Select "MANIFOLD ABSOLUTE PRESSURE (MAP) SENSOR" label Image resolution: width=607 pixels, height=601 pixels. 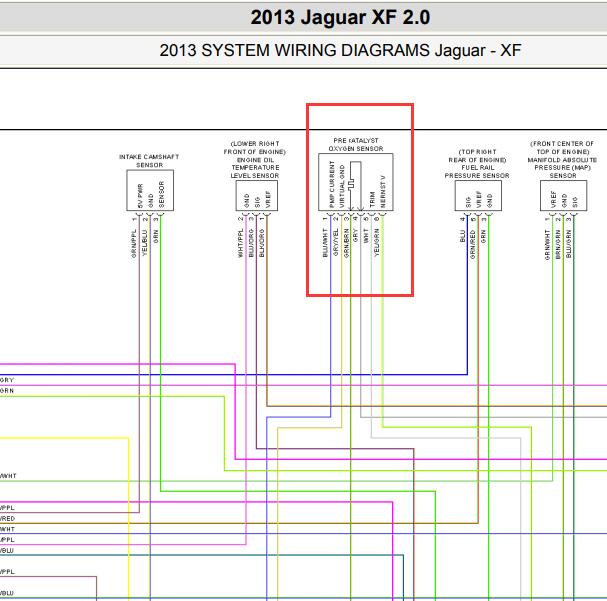coord(562,168)
